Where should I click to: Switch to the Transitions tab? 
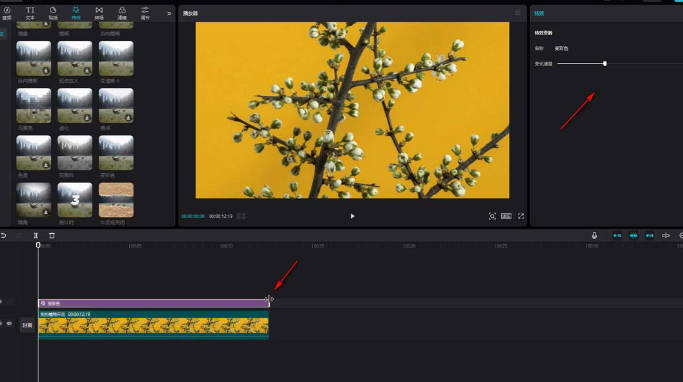99,13
